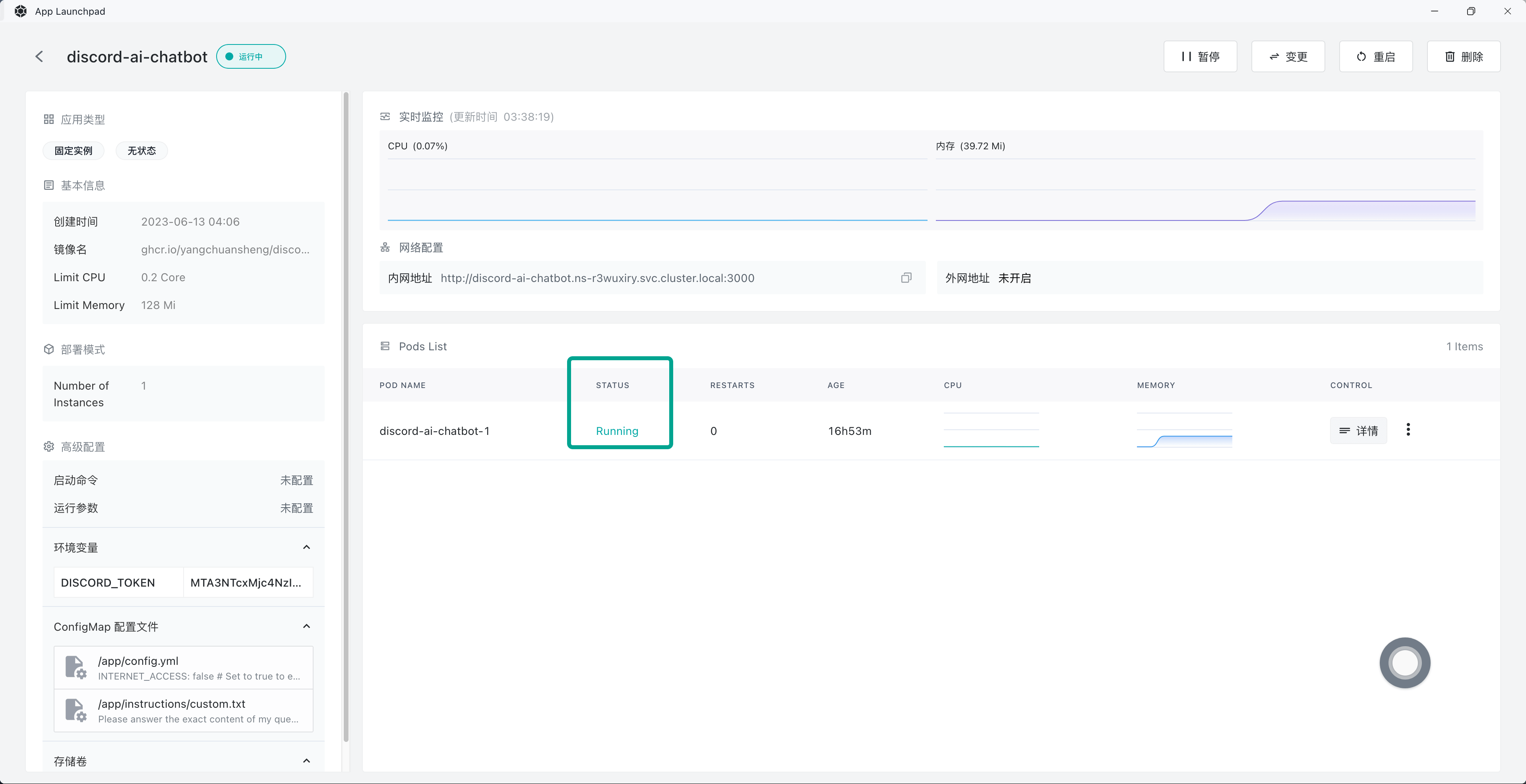The height and width of the screenshot is (784, 1526).
Task: Click the 启动命令 未配置 value
Action: tap(296, 480)
